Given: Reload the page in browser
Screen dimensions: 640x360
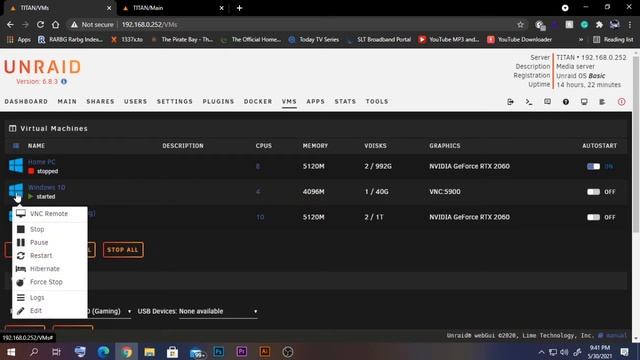Looking at the screenshot, I should click(40, 24).
